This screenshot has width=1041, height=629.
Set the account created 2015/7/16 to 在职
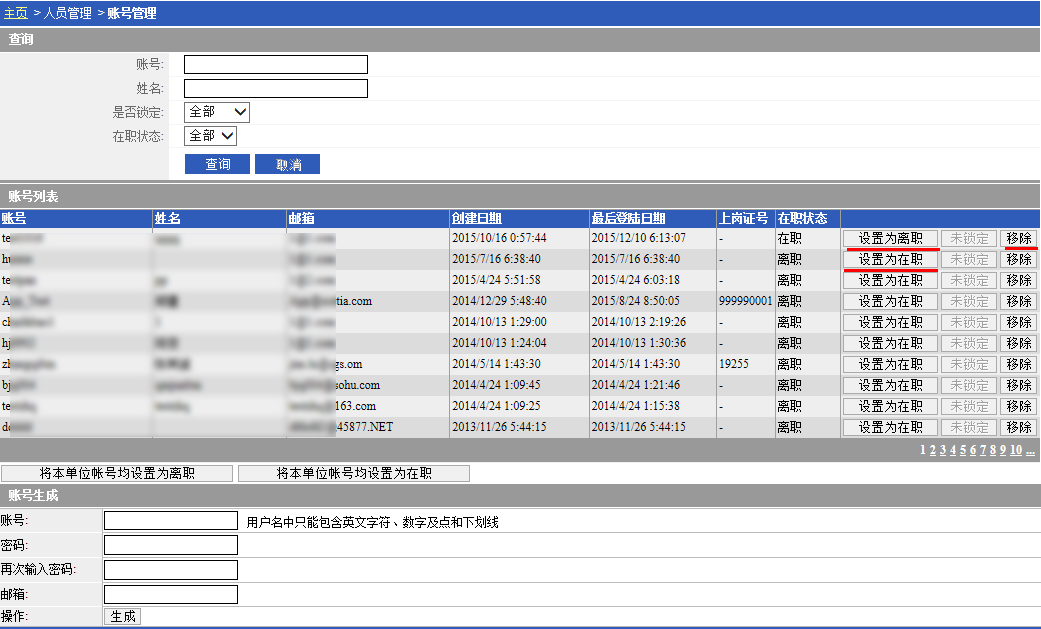coord(890,260)
